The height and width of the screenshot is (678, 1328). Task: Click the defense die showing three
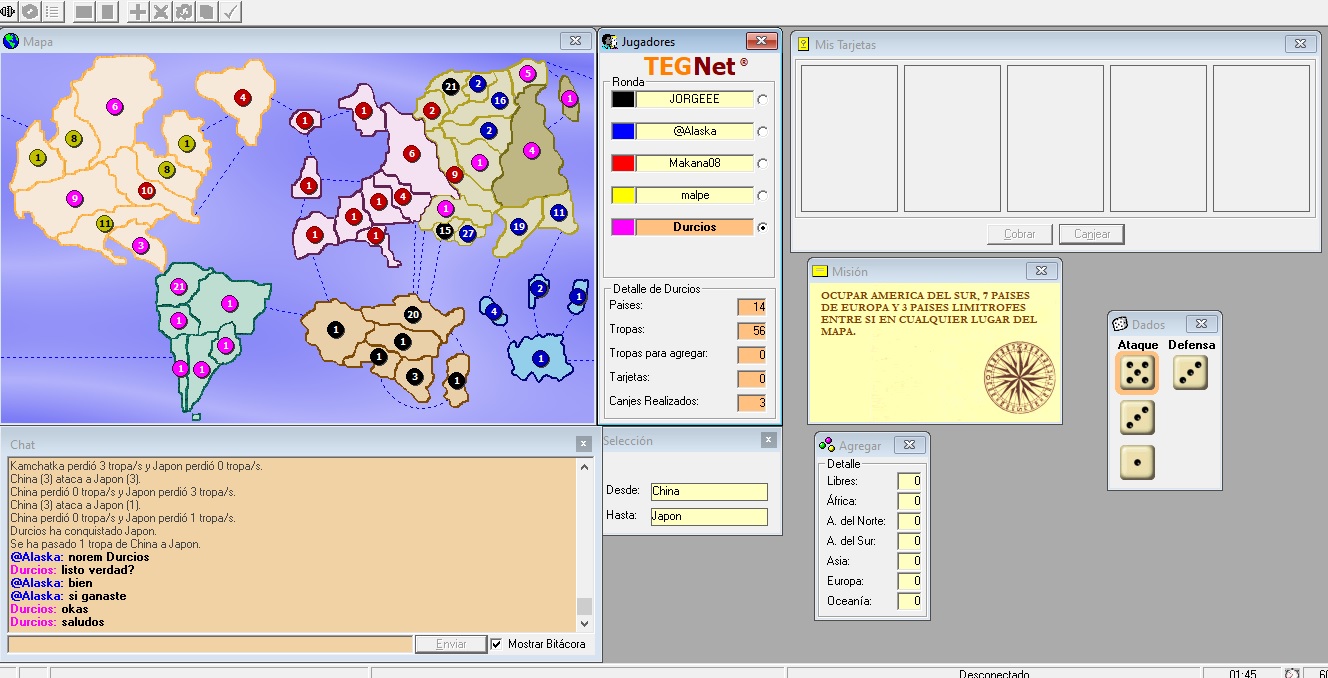click(x=1190, y=373)
